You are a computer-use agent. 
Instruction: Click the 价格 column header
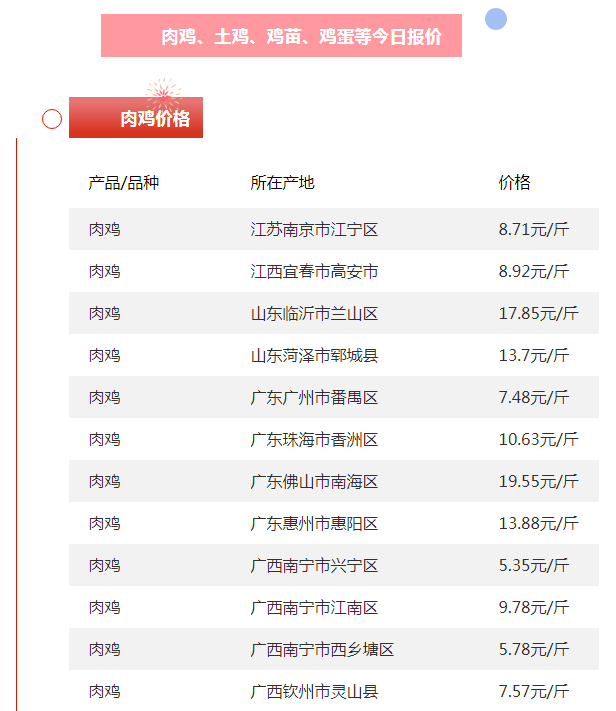(x=514, y=182)
